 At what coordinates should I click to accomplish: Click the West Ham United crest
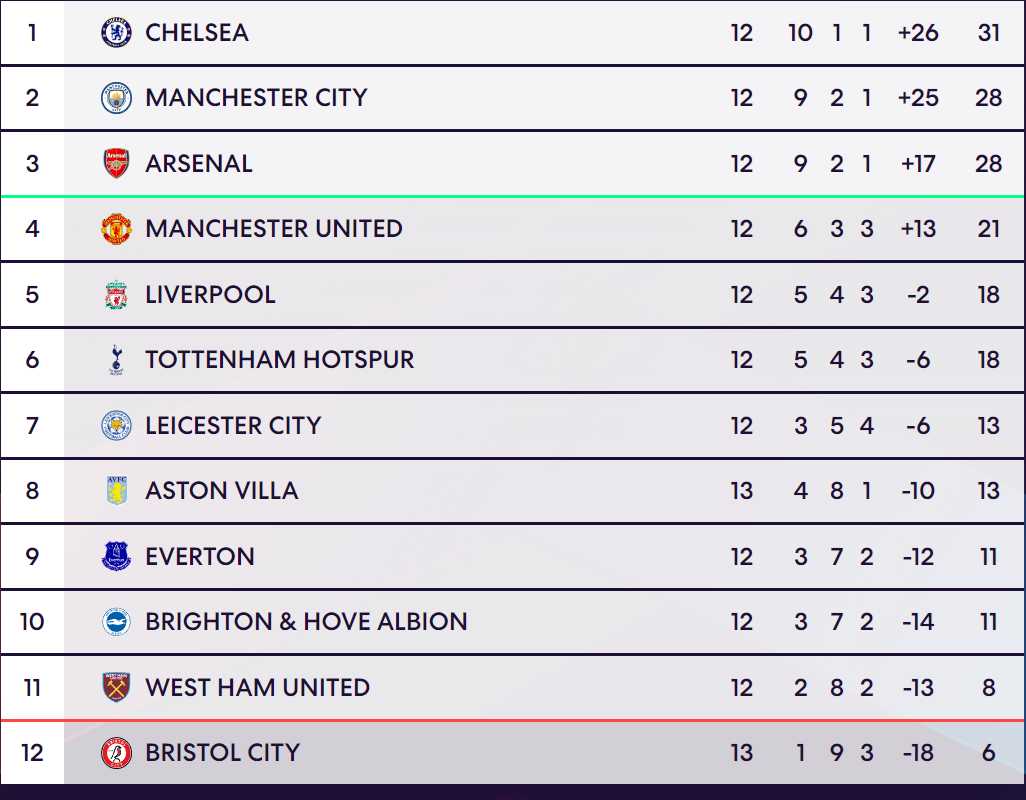coord(116,687)
